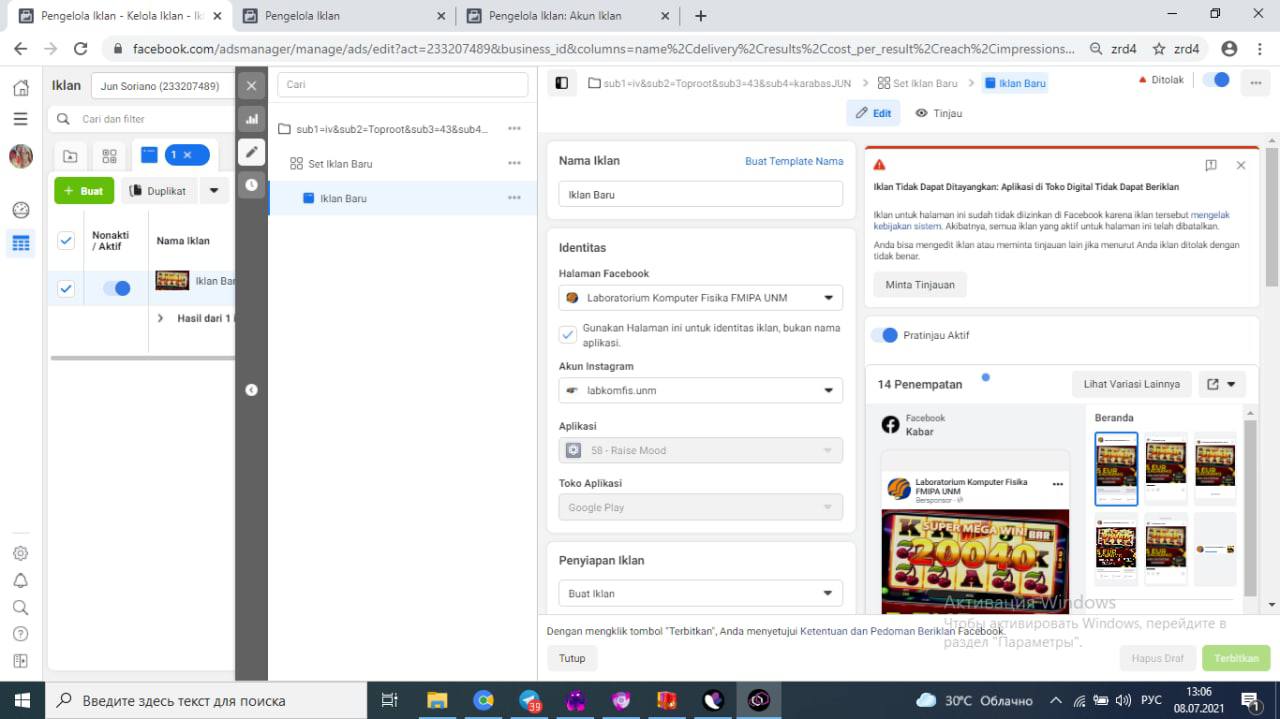
Task: Open Aplikasi 58 - Raise Mood dropdown
Action: point(700,450)
